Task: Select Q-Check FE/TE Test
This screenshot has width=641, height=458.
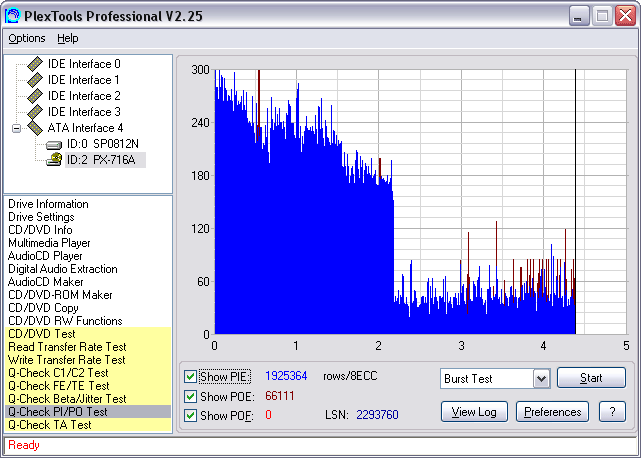Action: pyautogui.click(x=88, y=386)
